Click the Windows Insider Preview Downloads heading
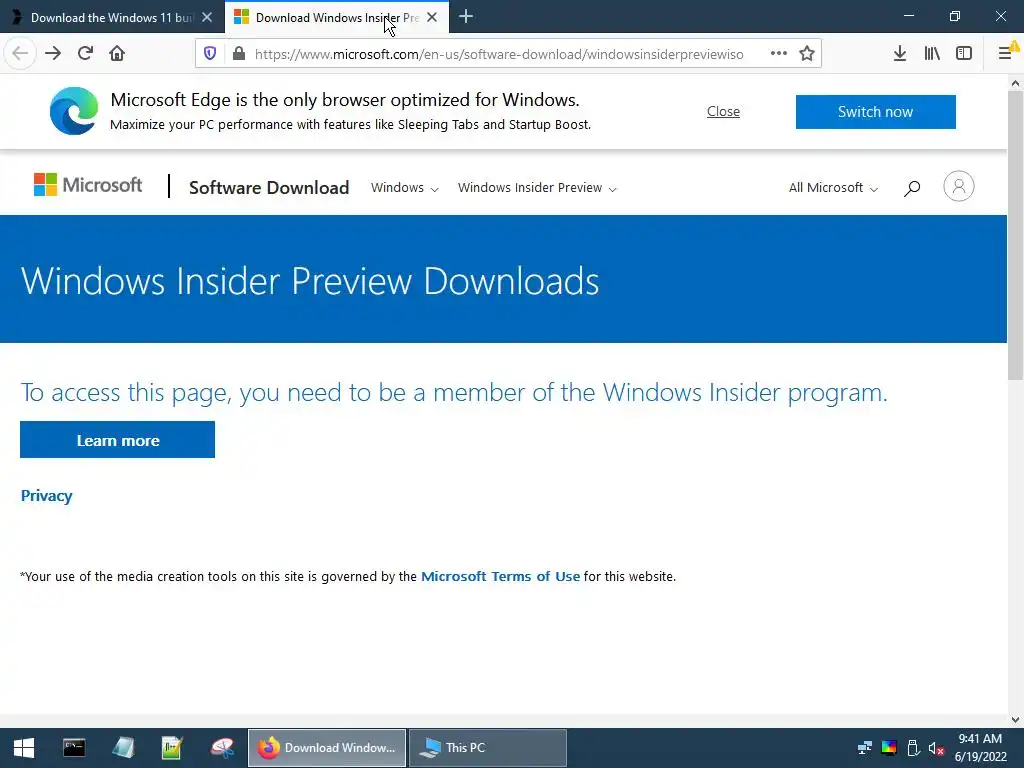1024x768 pixels. click(x=310, y=281)
